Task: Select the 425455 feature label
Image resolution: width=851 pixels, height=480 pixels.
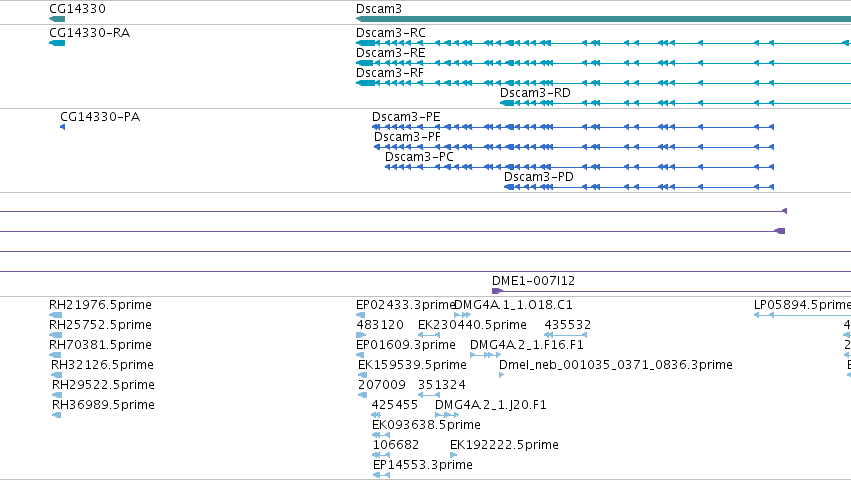Action: (395, 405)
